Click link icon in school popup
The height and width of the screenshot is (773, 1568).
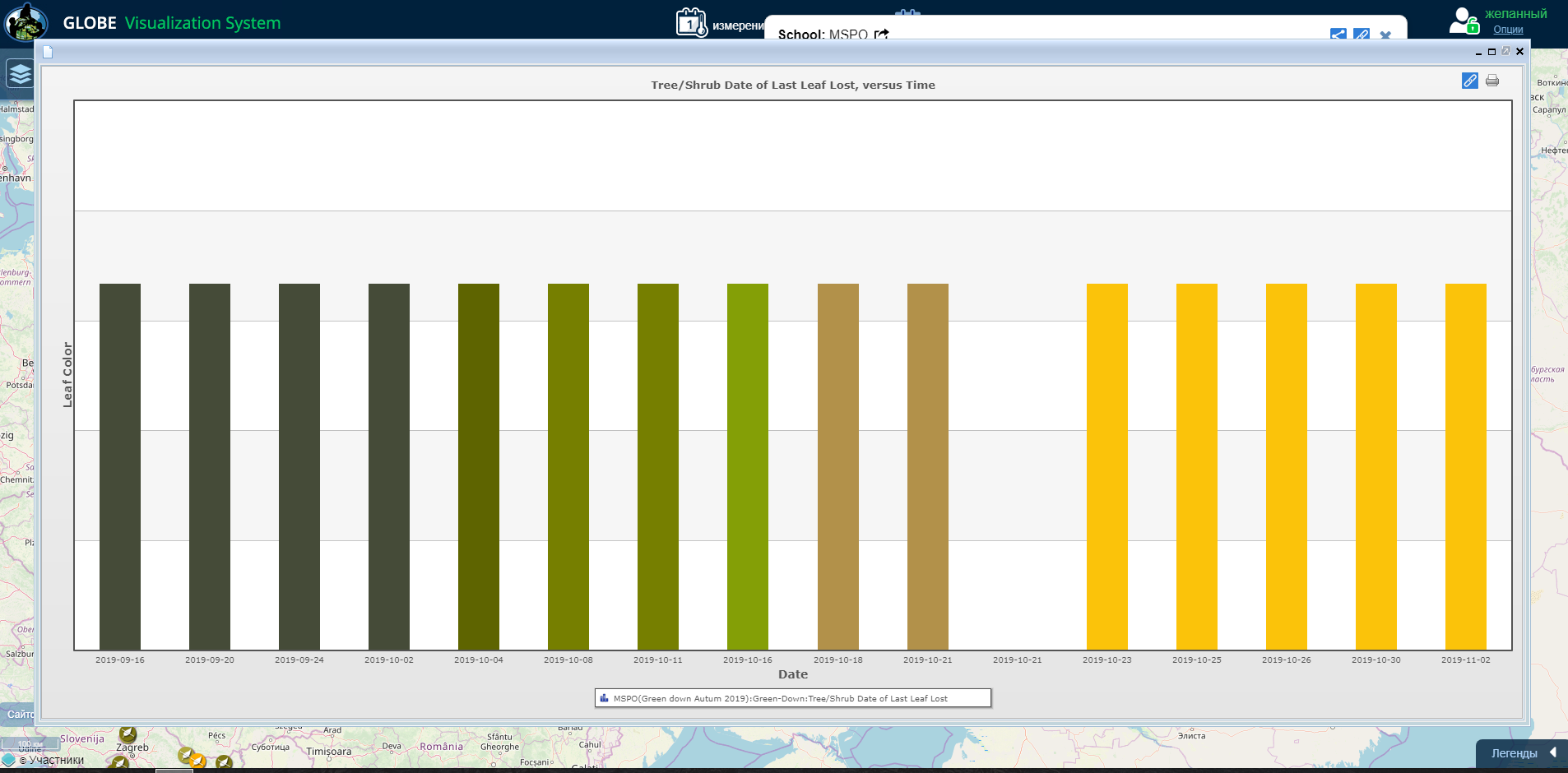click(x=1362, y=35)
